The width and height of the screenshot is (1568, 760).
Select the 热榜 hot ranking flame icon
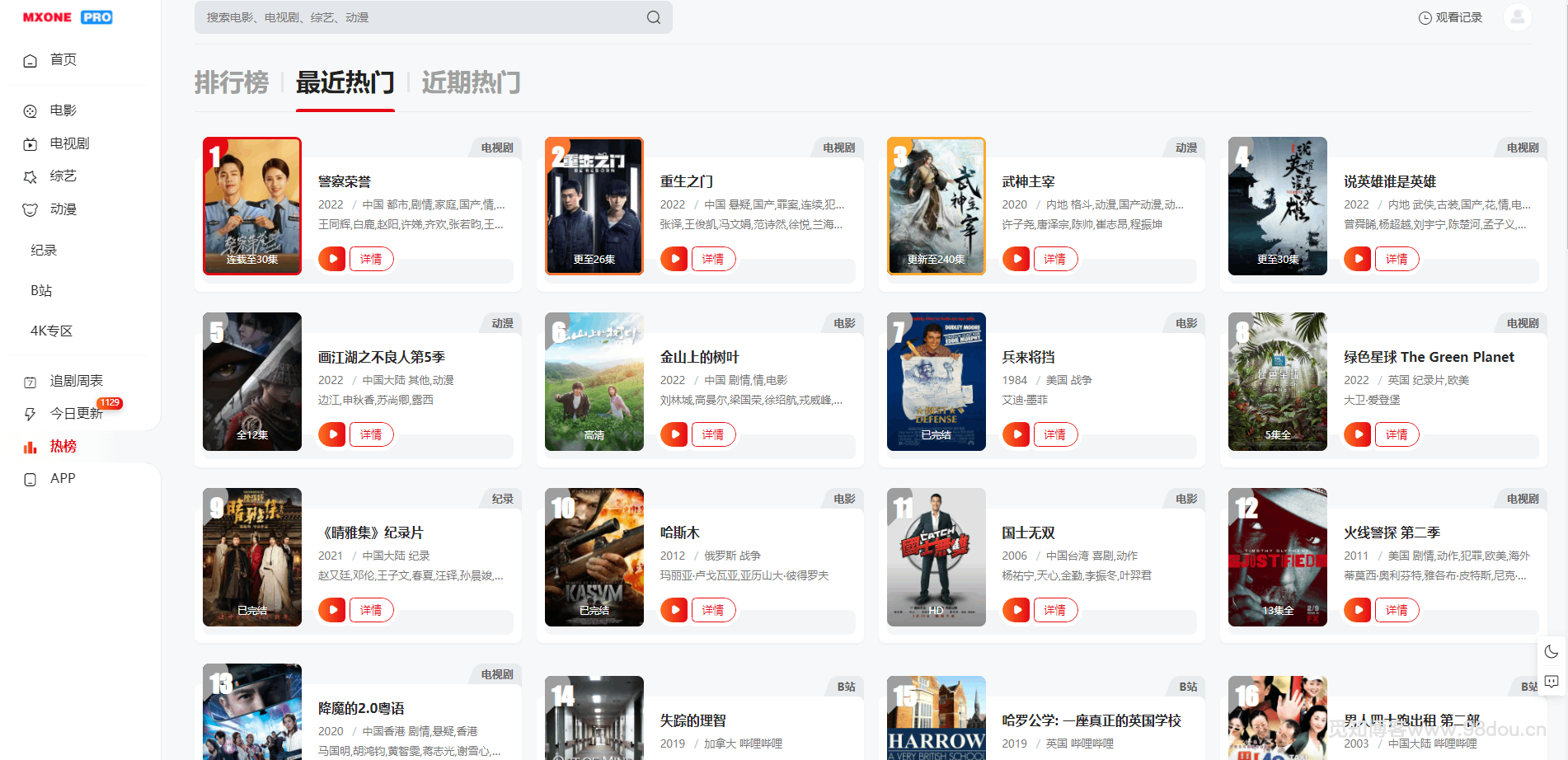[30, 446]
